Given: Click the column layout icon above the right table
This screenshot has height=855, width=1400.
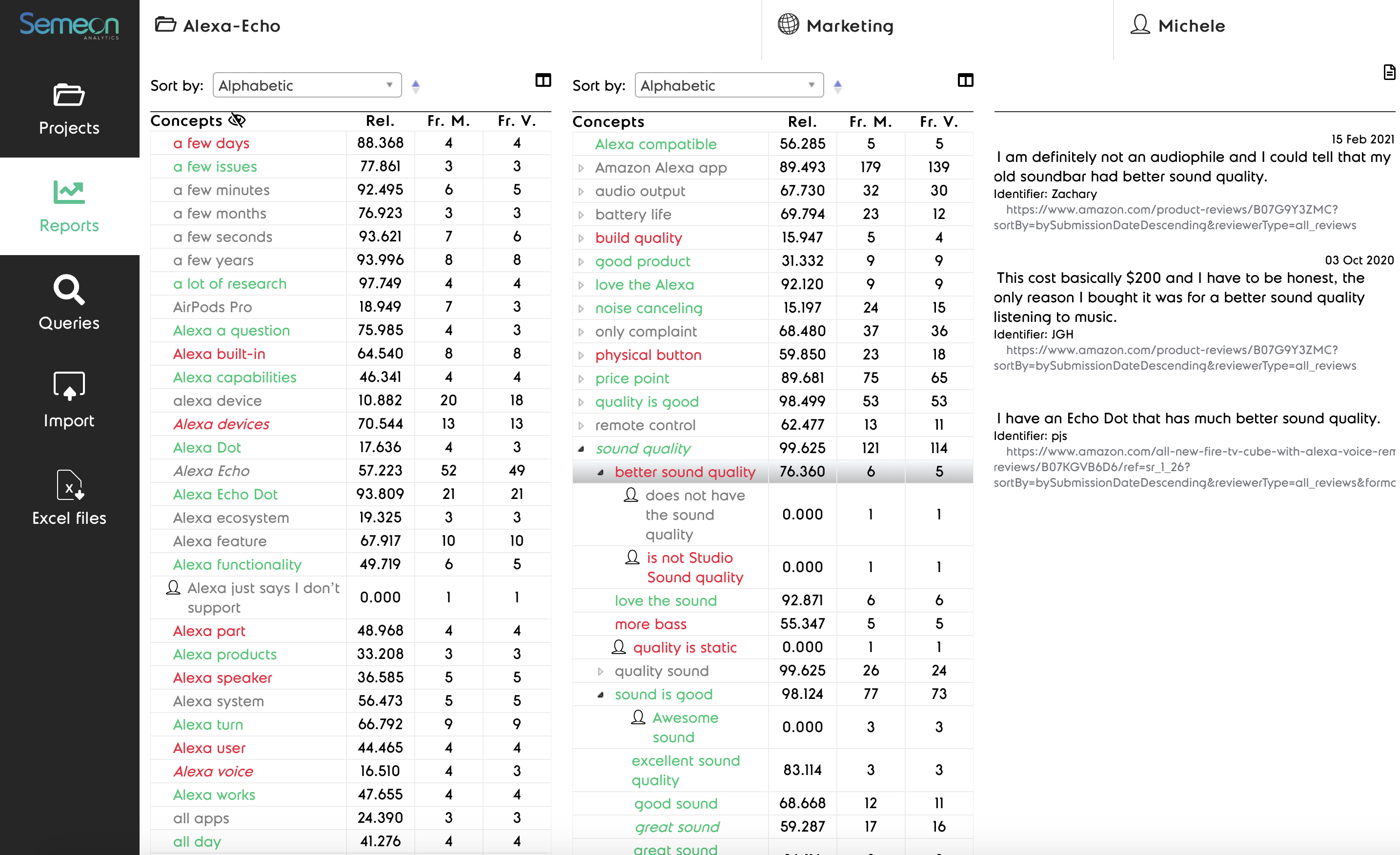Looking at the screenshot, I should (x=965, y=80).
